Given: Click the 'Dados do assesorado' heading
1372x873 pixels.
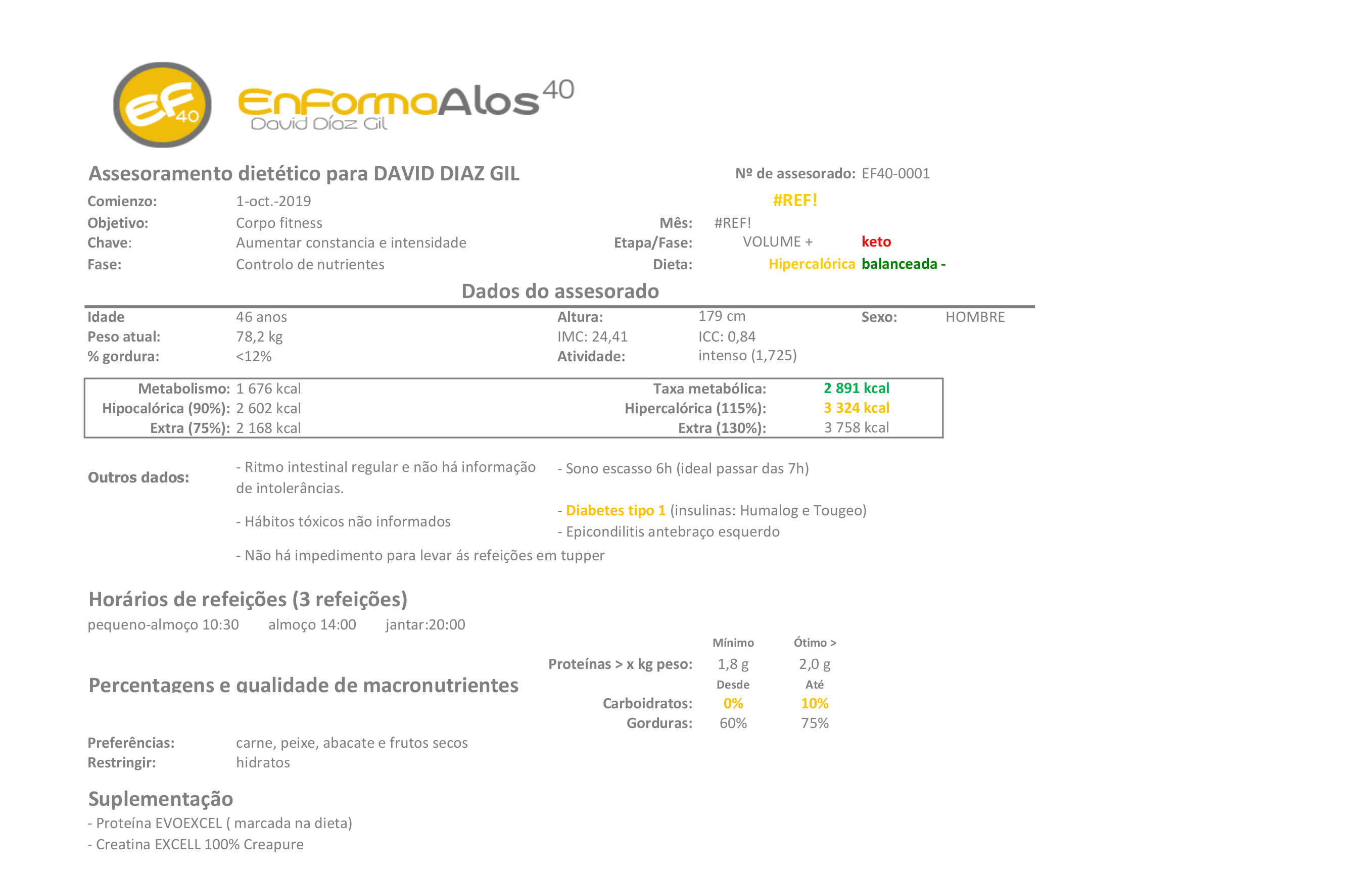Looking at the screenshot, I should click(560, 291).
